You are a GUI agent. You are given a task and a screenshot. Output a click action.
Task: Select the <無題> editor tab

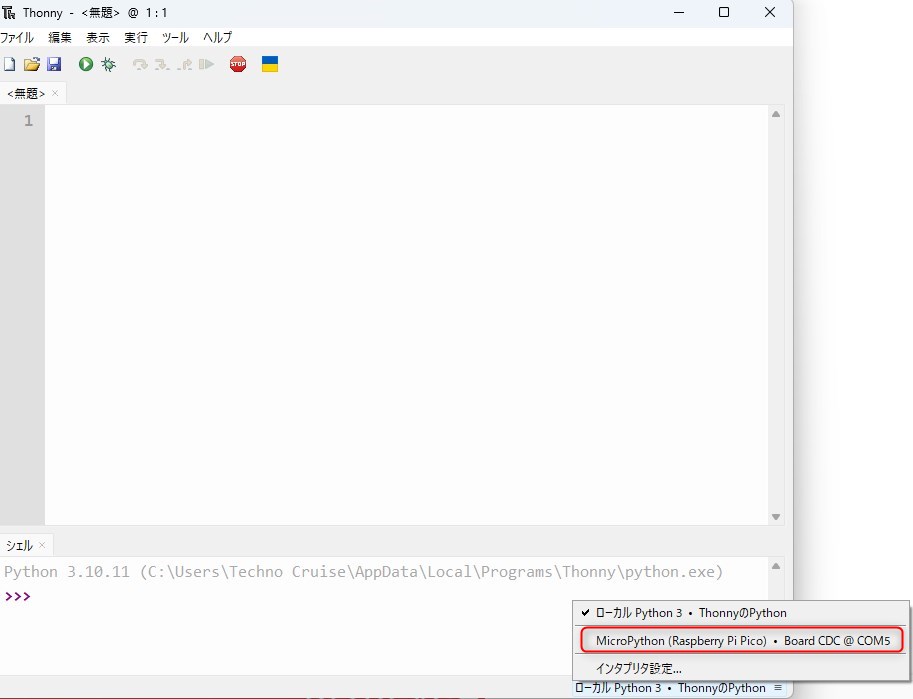point(26,93)
